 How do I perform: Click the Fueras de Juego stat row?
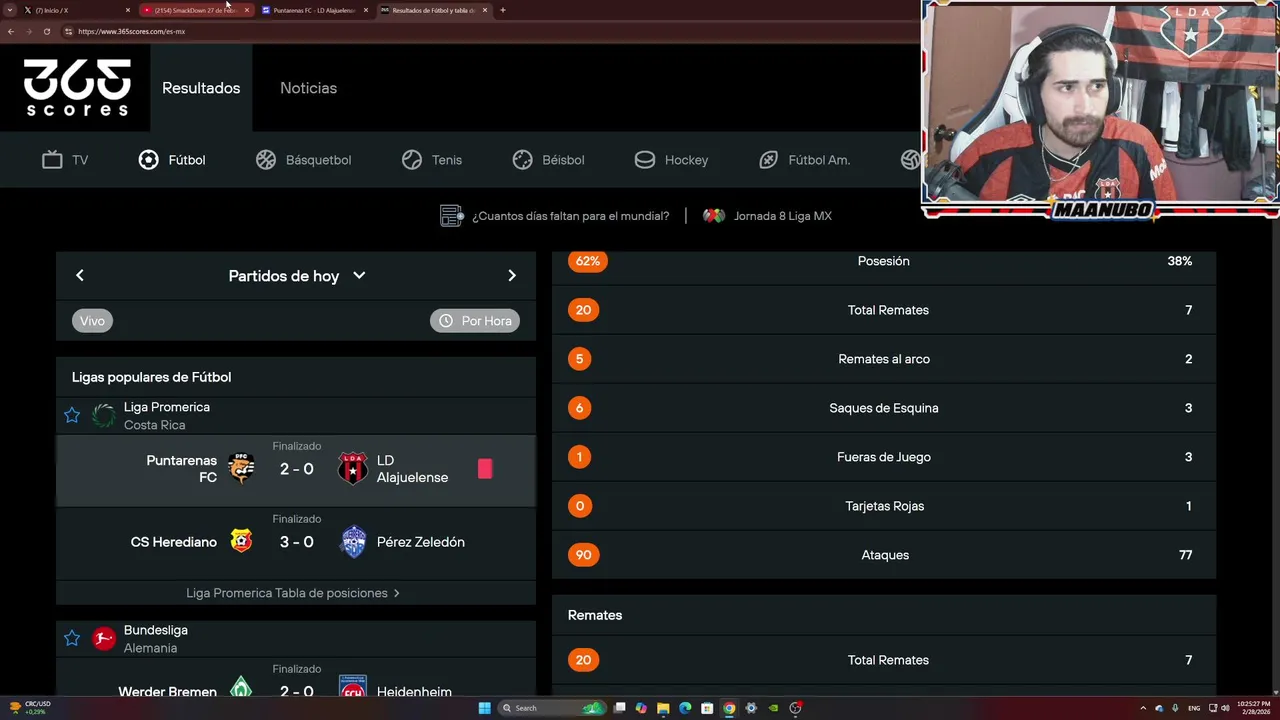[884, 457]
